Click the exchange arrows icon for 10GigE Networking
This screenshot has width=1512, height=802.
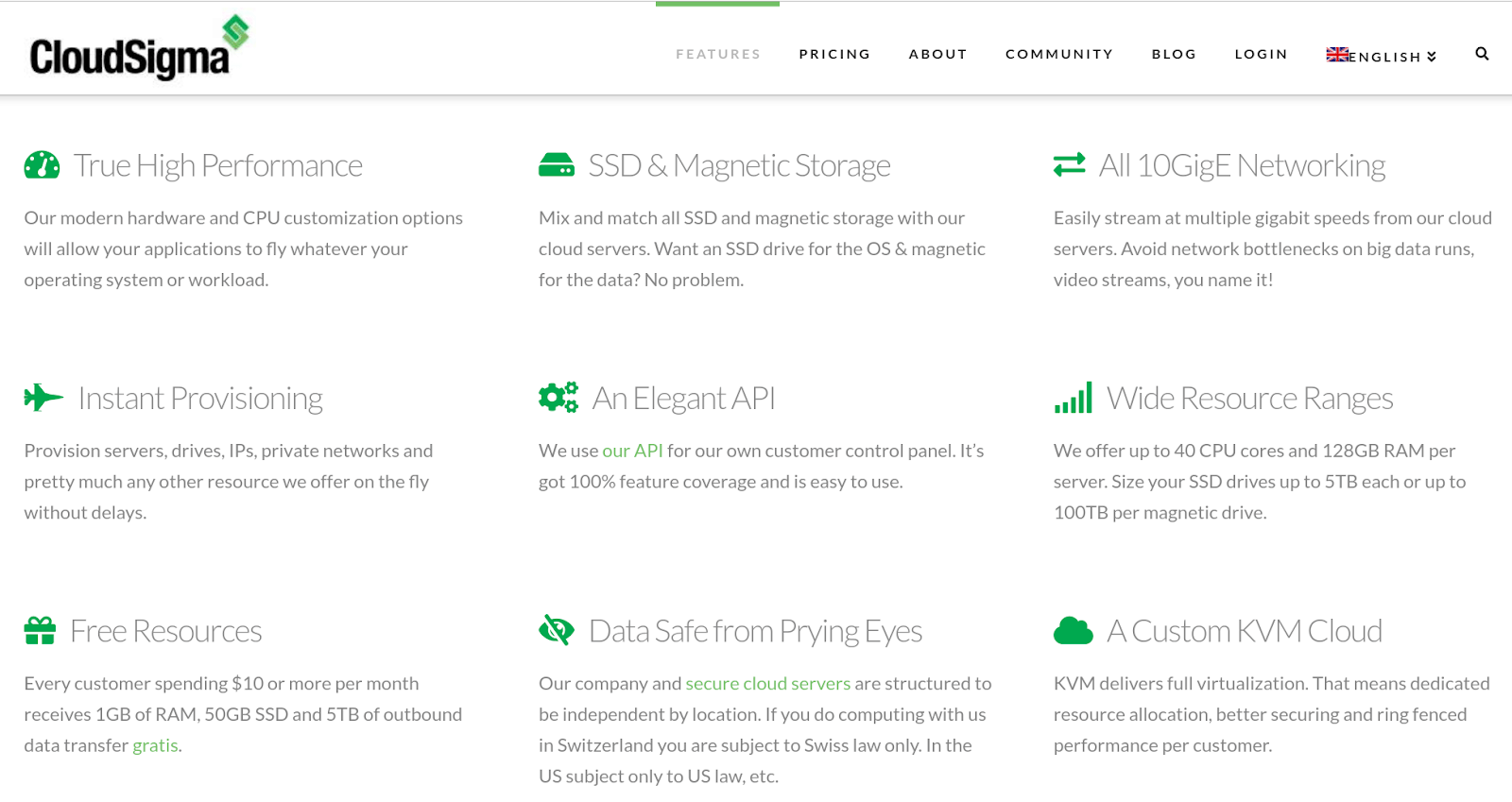1070,165
